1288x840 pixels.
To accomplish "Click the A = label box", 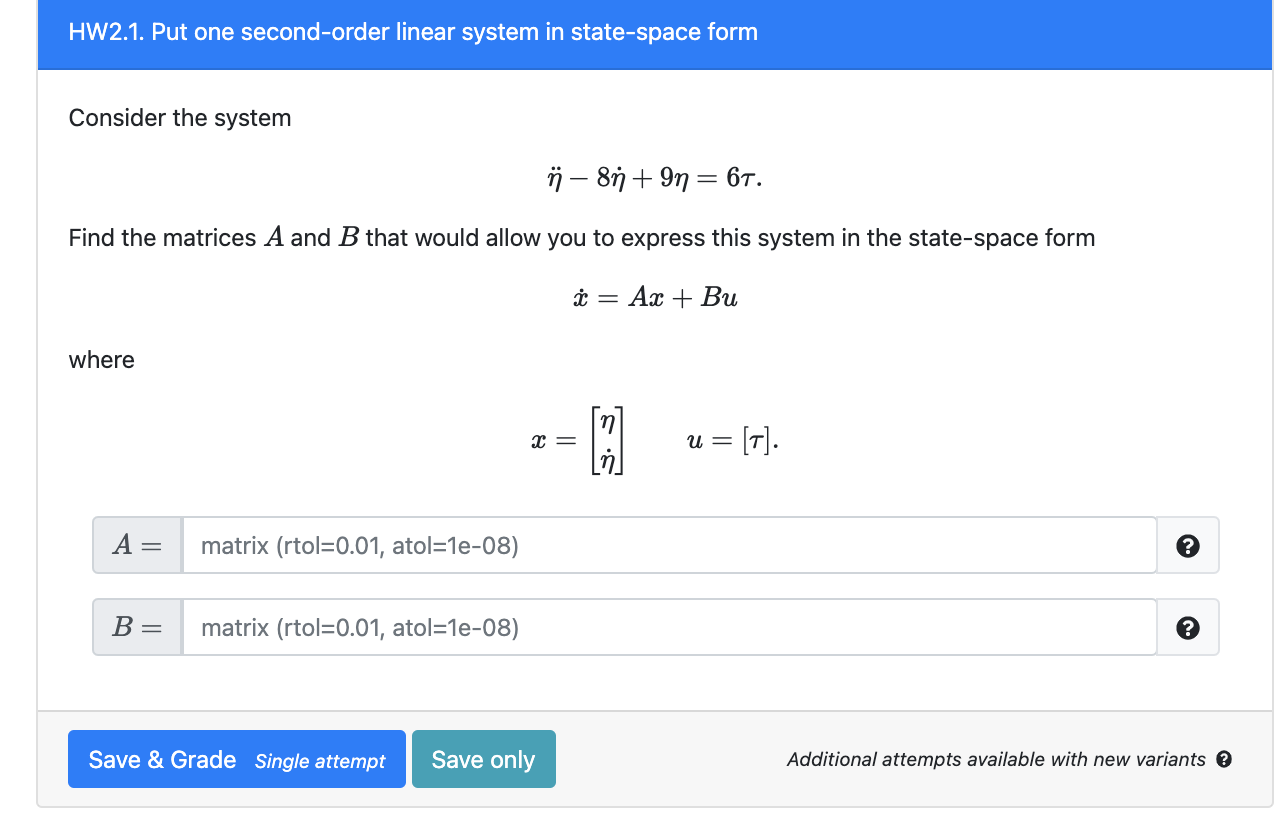I will 136,545.
